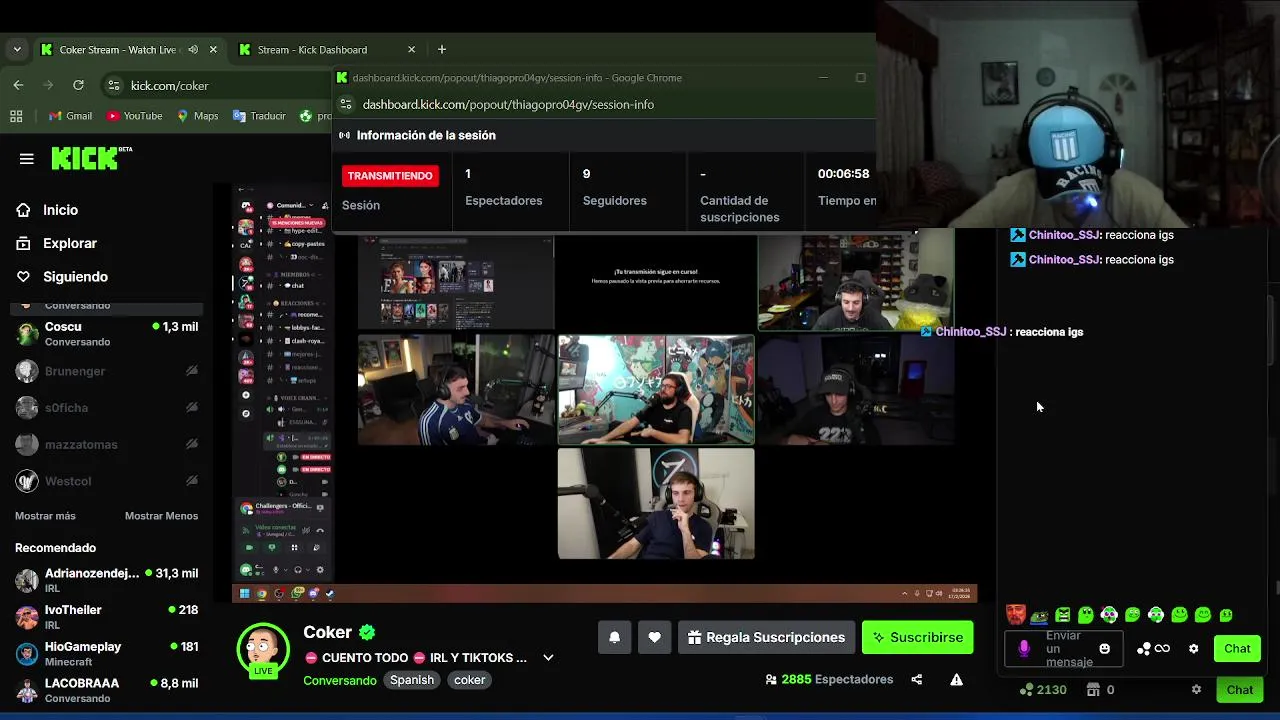Screen dimensions: 1280x720
Task: Open the shop icon showing 0
Action: click(1101, 690)
